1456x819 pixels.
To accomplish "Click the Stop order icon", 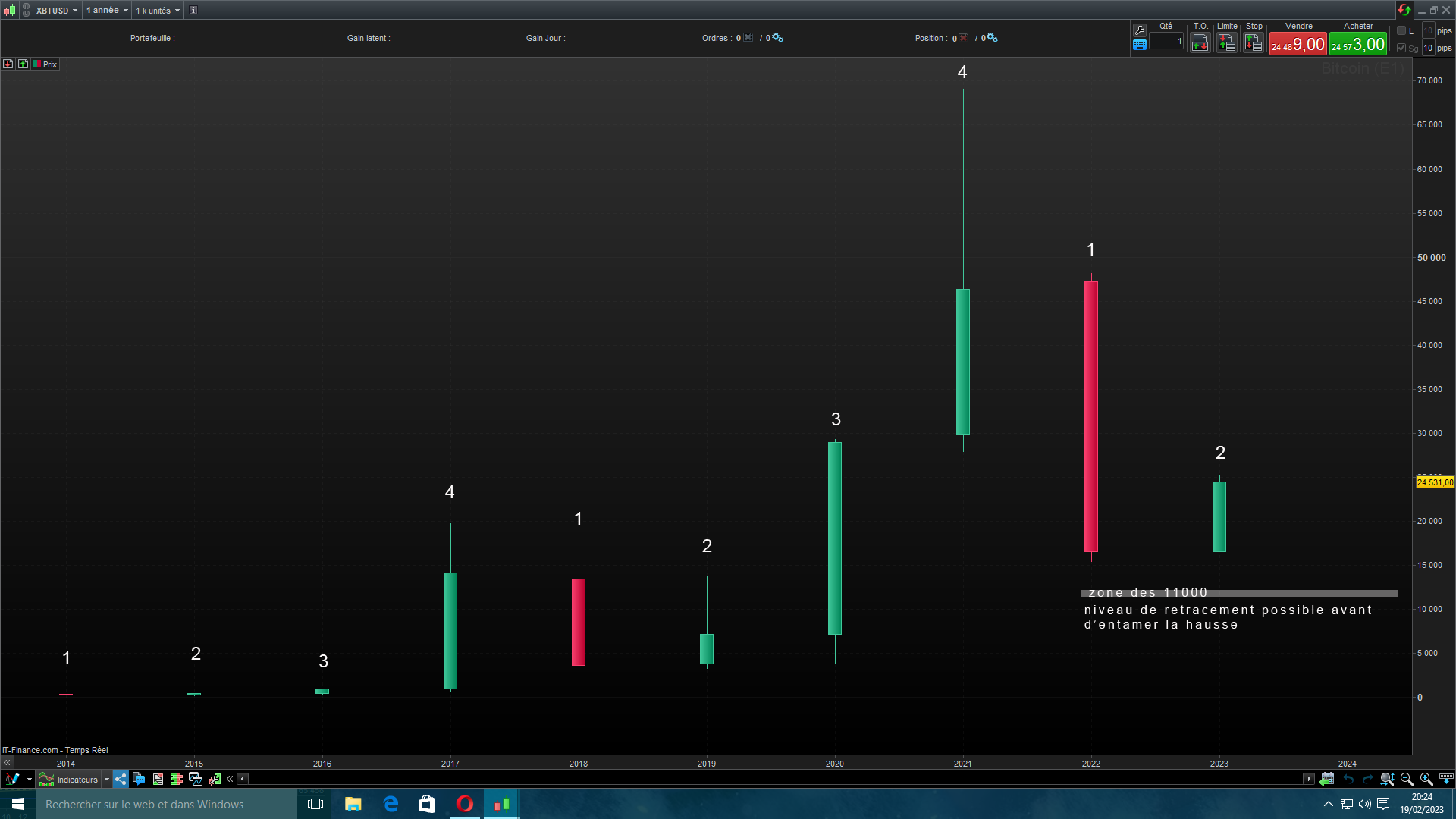I will tap(1254, 43).
